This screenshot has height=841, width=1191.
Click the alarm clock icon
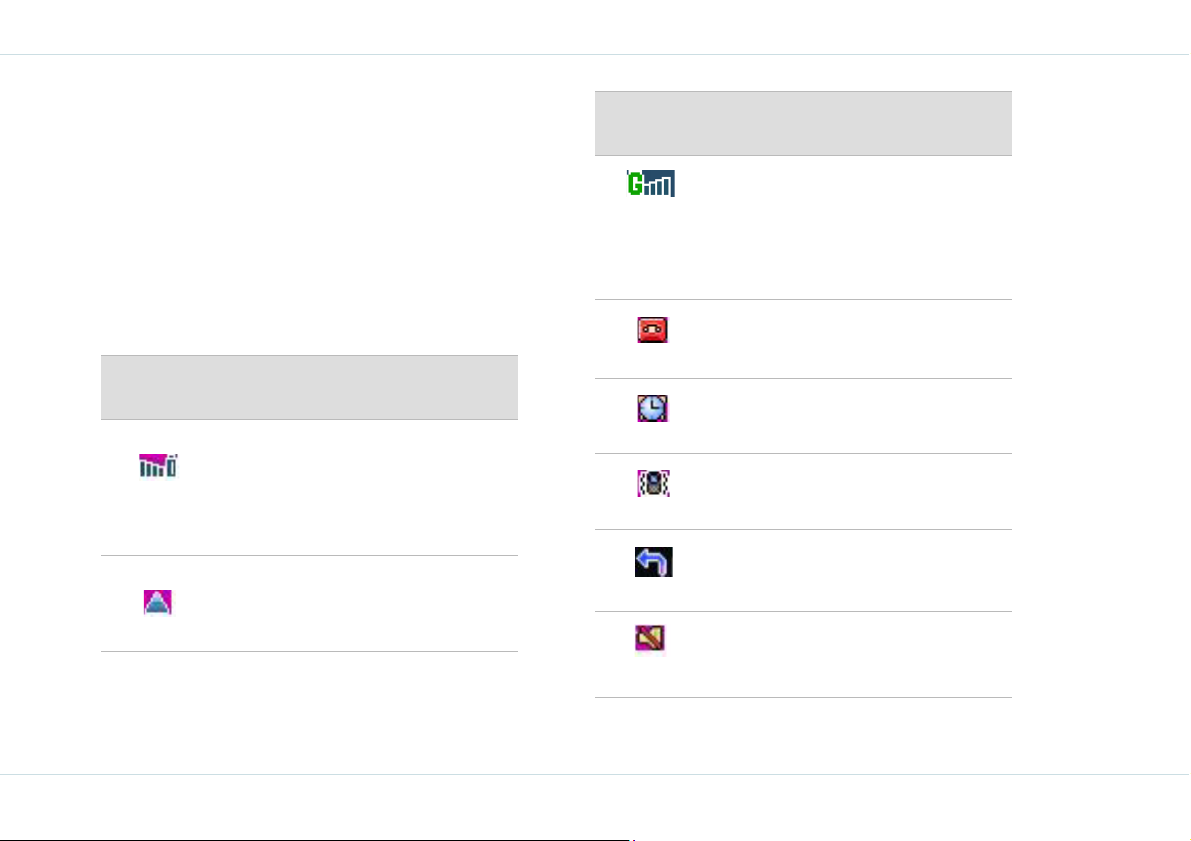pos(652,408)
